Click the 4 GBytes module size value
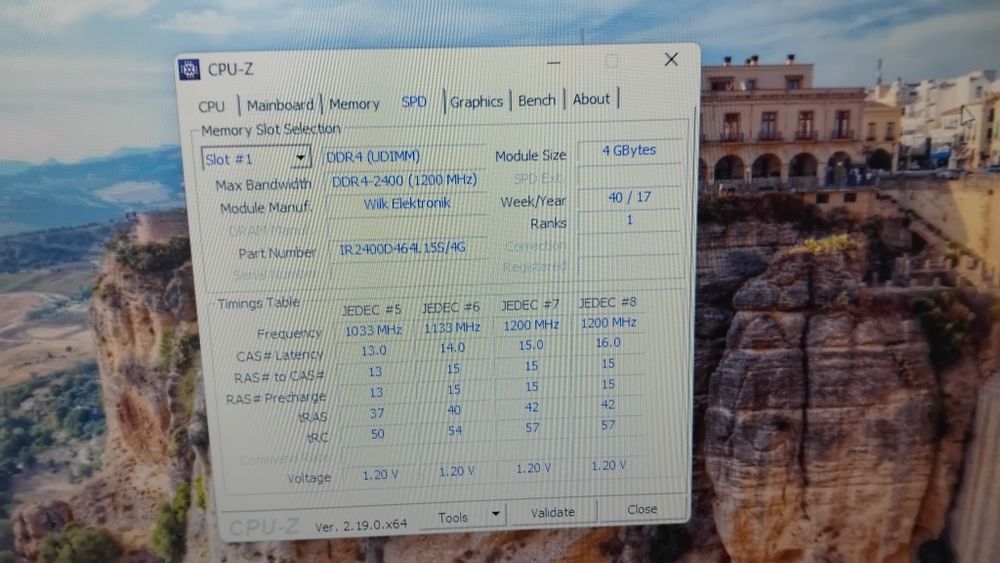The height and width of the screenshot is (563, 1000). click(x=629, y=150)
